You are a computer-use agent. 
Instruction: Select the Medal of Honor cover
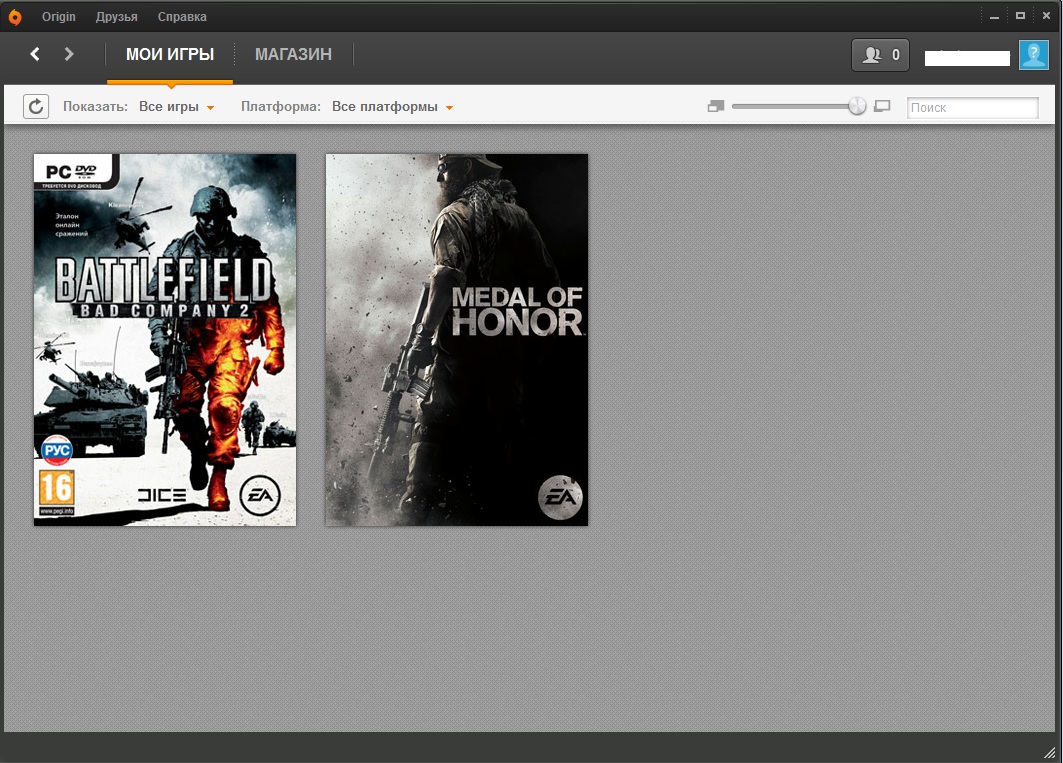457,340
